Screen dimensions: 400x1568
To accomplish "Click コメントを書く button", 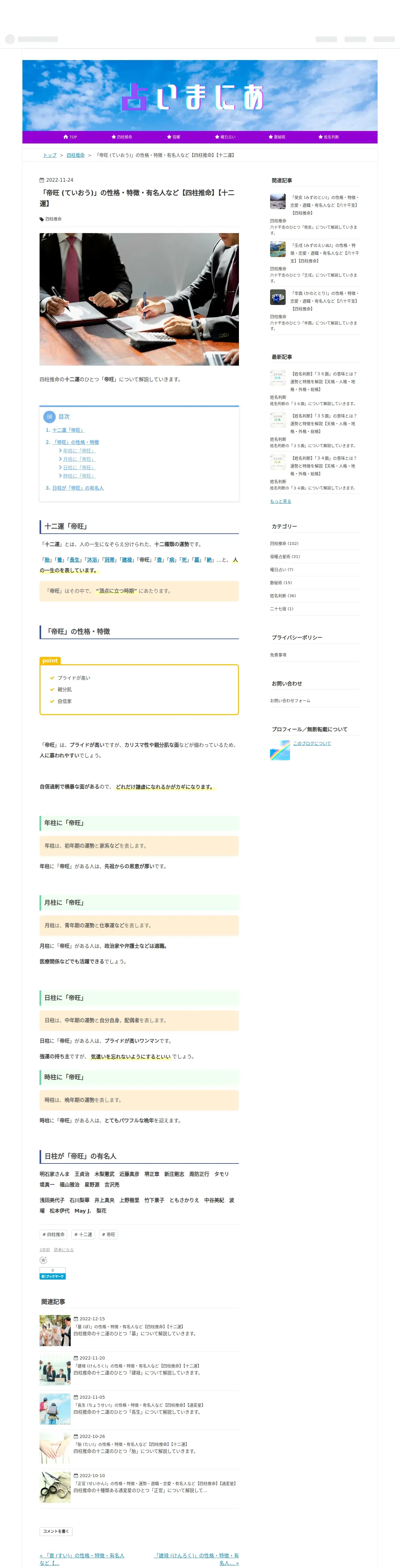I will click(x=56, y=1532).
